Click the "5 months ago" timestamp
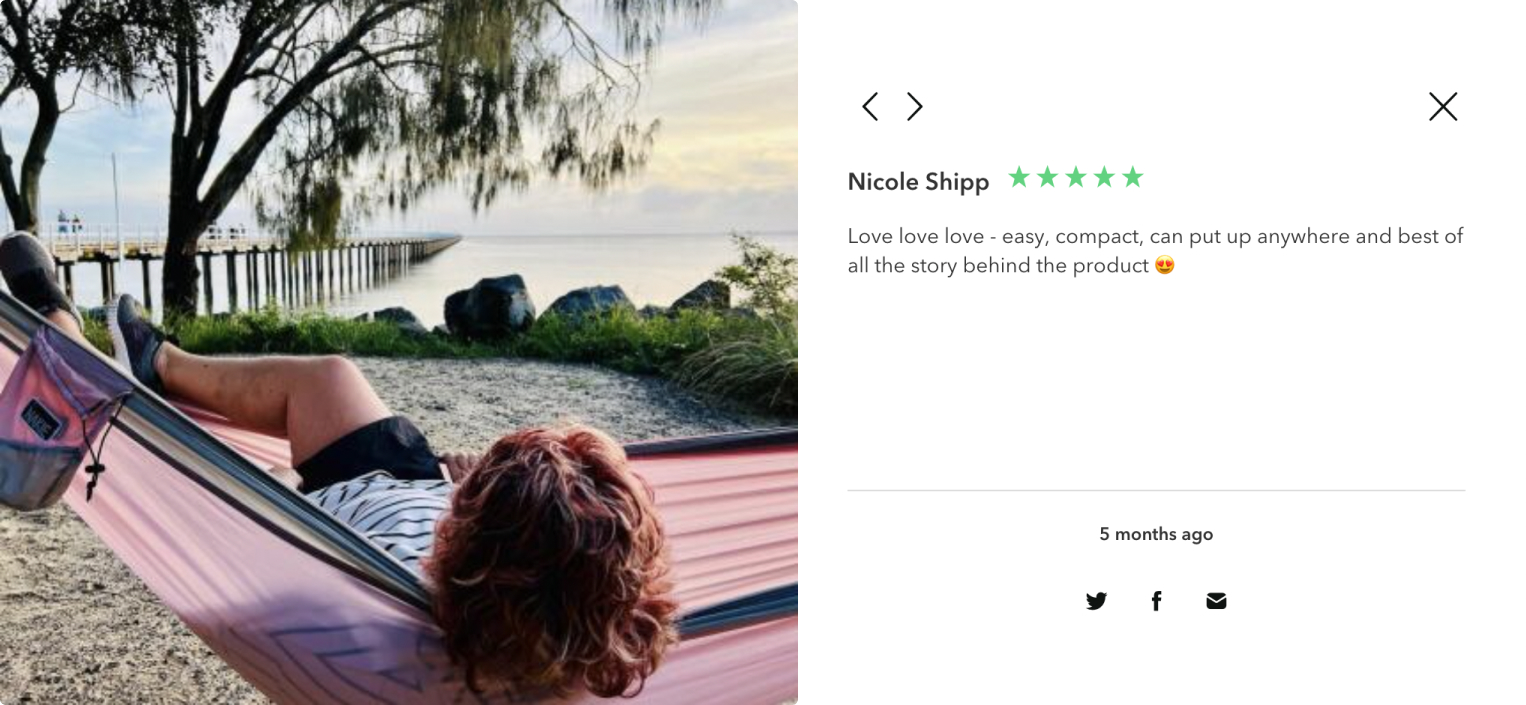This screenshot has width=1526, height=705. (x=1156, y=534)
